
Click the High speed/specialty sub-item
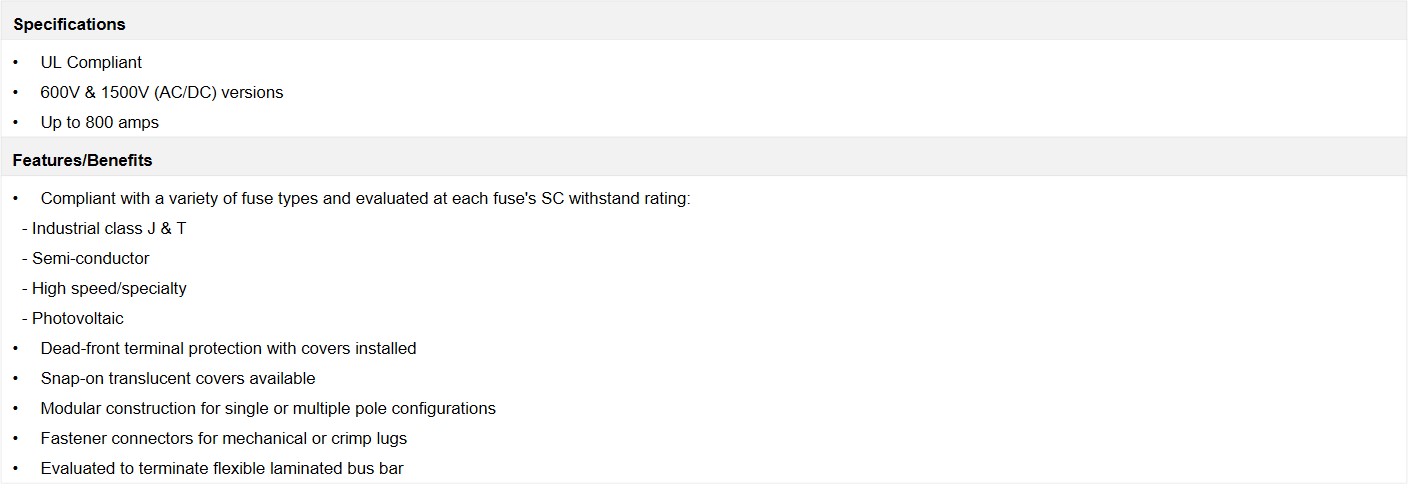[104, 288]
